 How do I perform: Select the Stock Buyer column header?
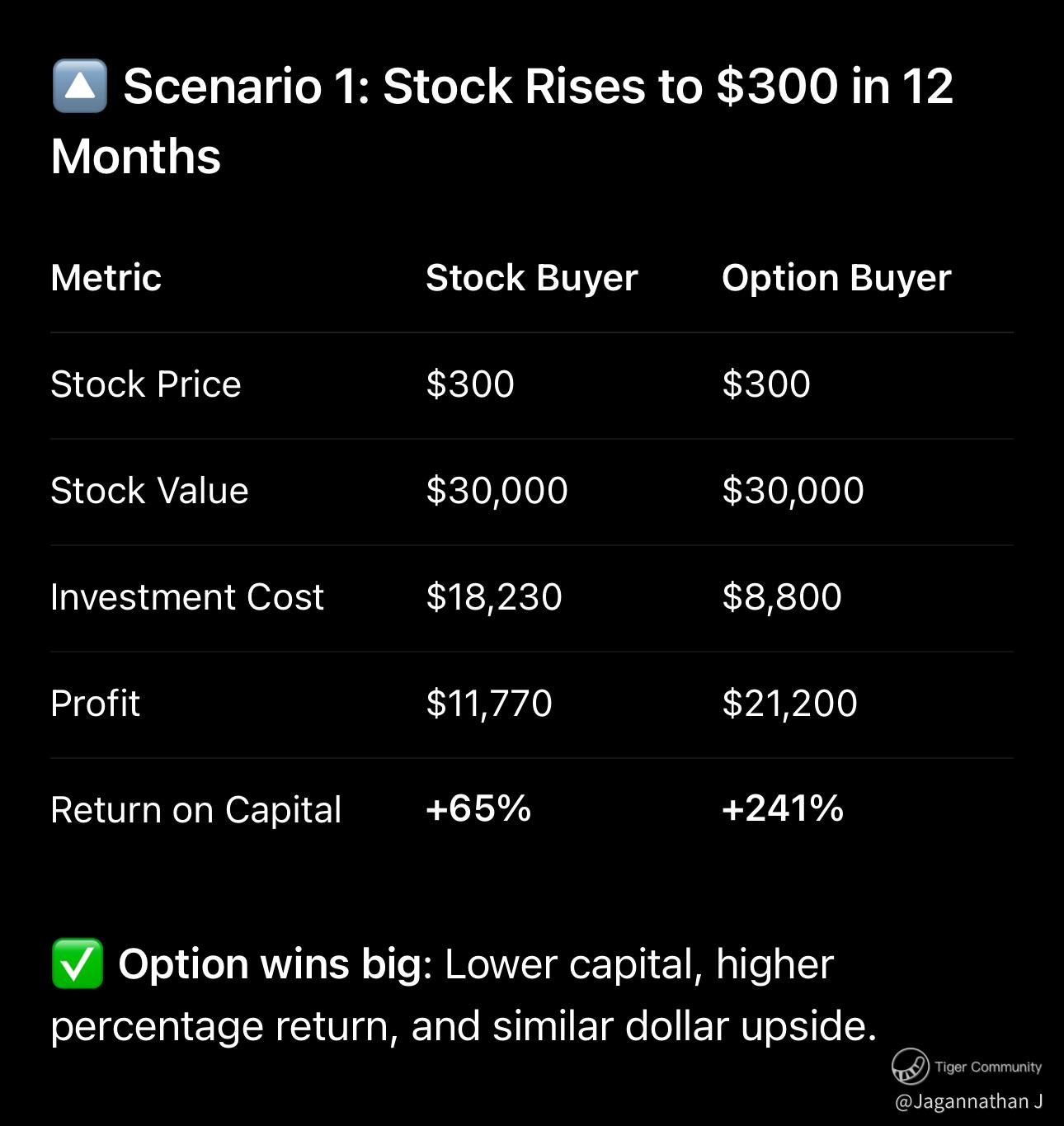[x=531, y=278]
